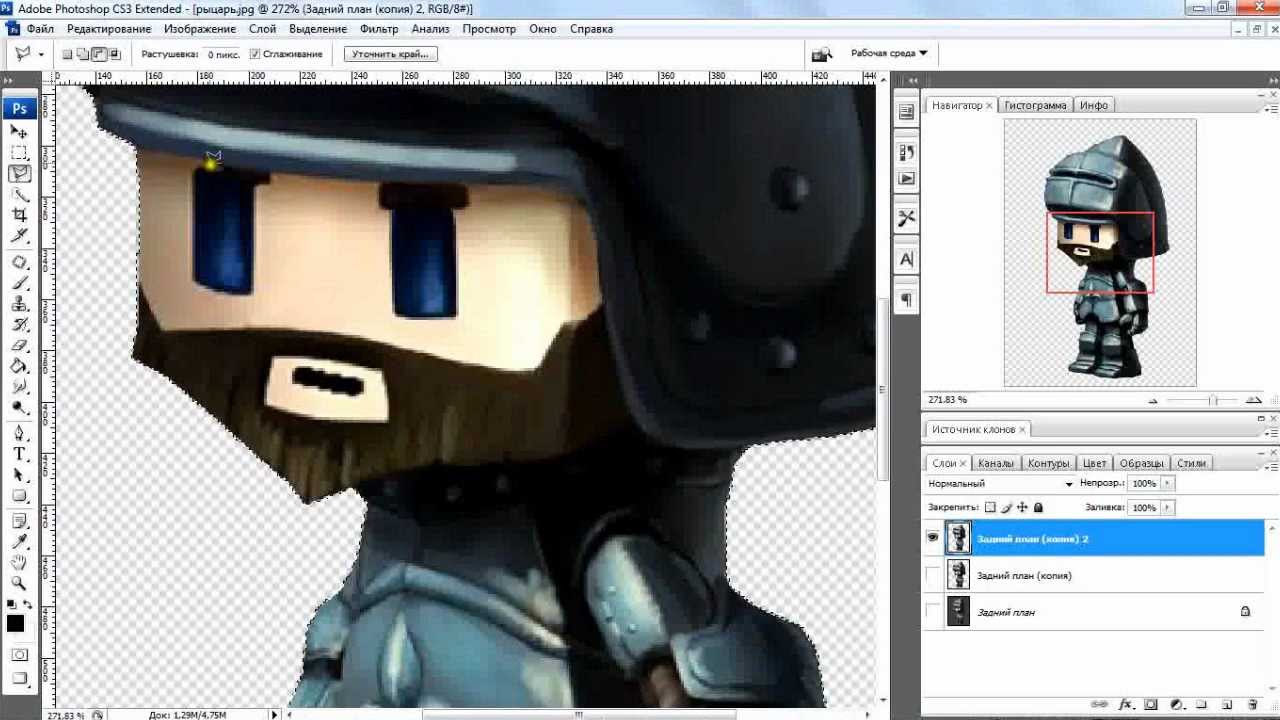Image resolution: width=1280 pixels, height=720 pixels.
Task: Choose Add to selection mode
Action: point(84,54)
